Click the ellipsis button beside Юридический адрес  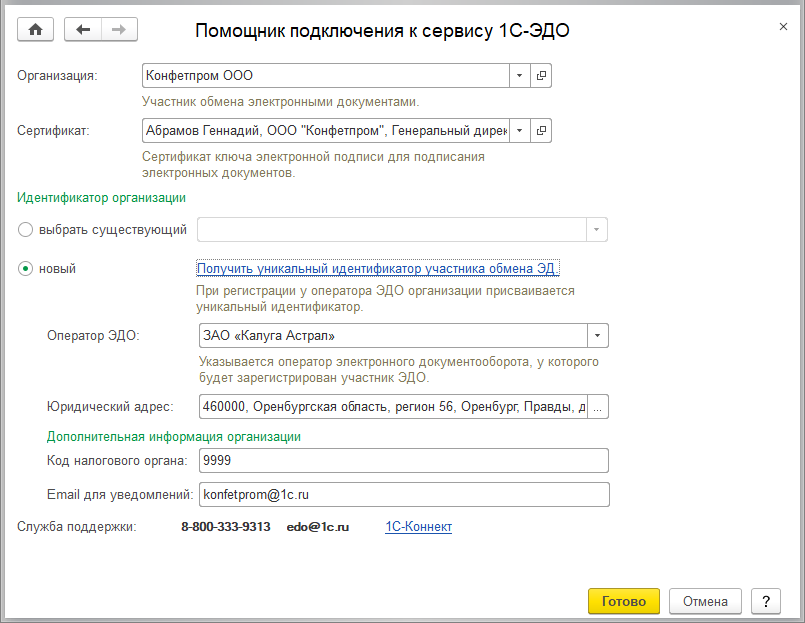(598, 407)
